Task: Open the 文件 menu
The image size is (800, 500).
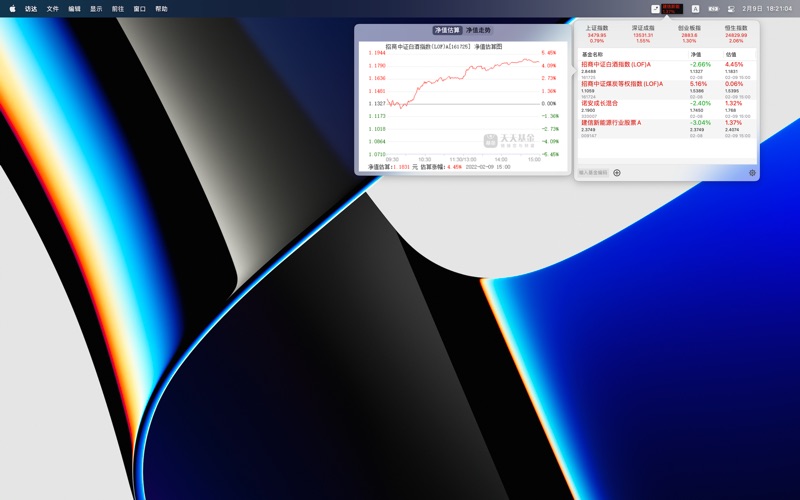Action: click(53, 9)
